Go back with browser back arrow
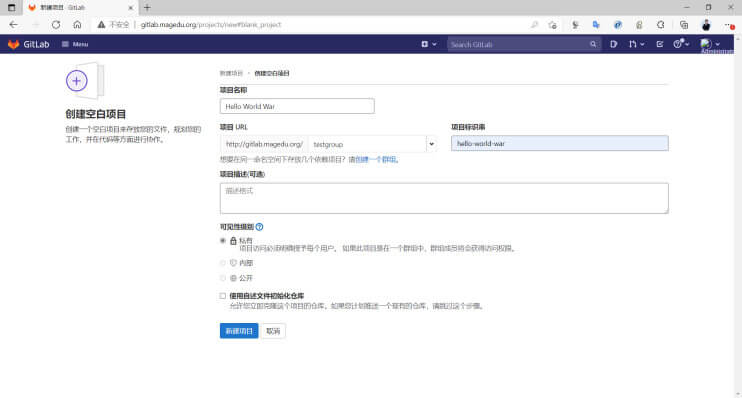 (x=13, y=25)
